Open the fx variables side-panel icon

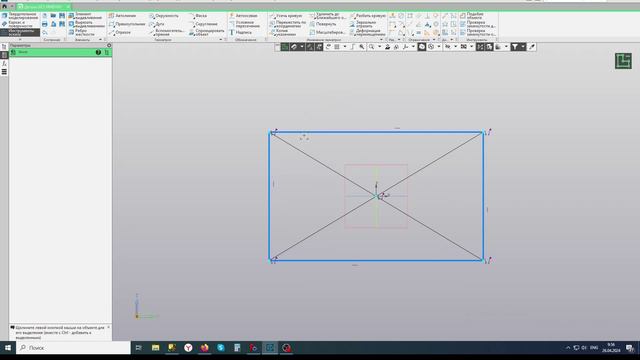(4, 63)
